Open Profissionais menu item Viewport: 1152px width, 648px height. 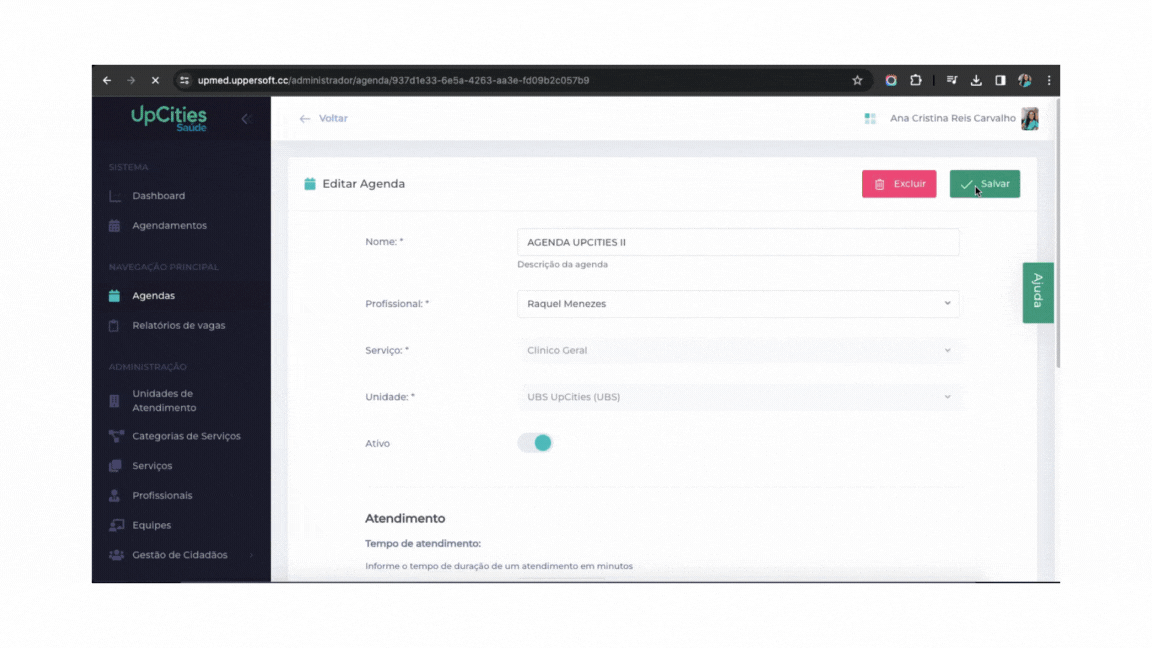coord(162,496)
